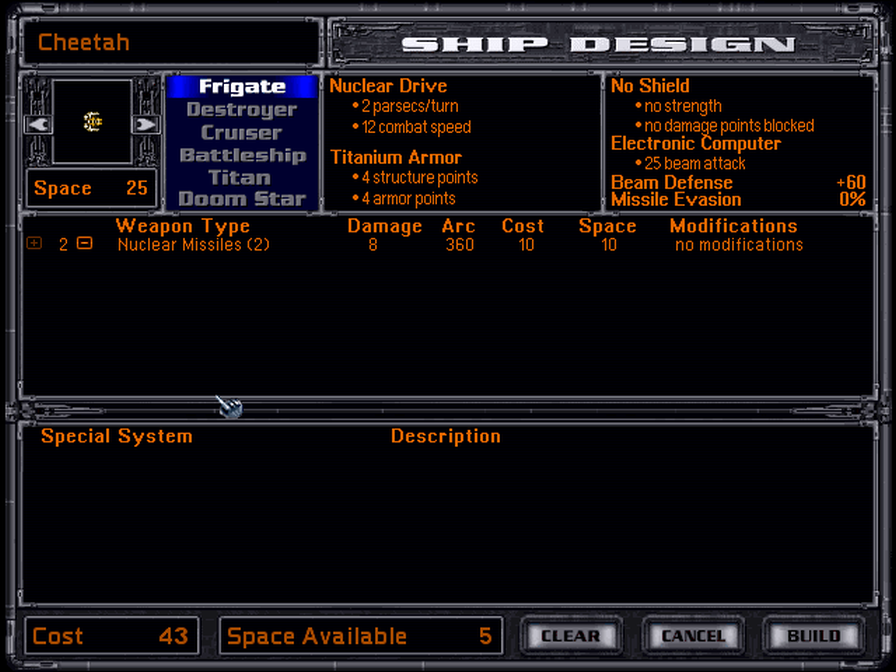Select next ship image arrow

(x=145, y=124)
